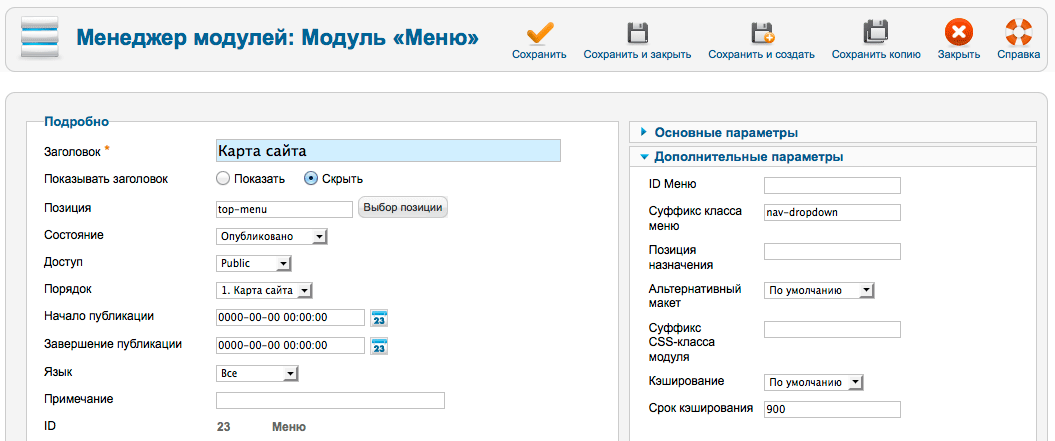Open the Доступ dropdown set to Public
This screenshot has height=441, width=1055.
(254, 264)
